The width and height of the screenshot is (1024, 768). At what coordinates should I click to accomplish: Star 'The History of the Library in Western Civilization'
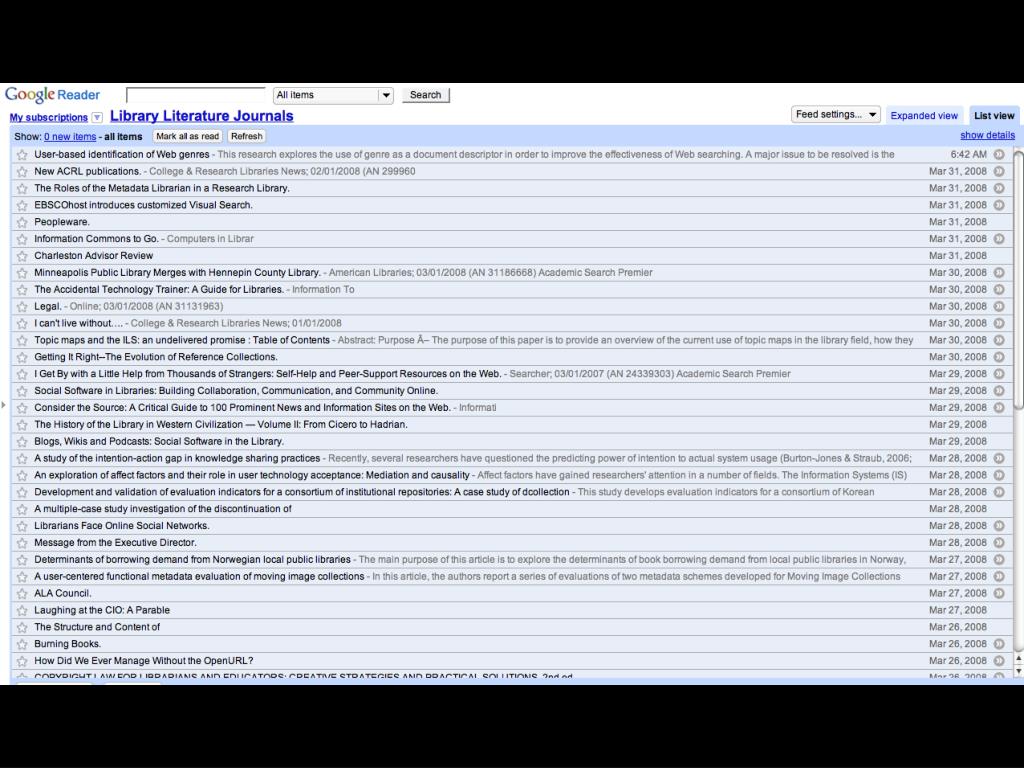point(22,425)
